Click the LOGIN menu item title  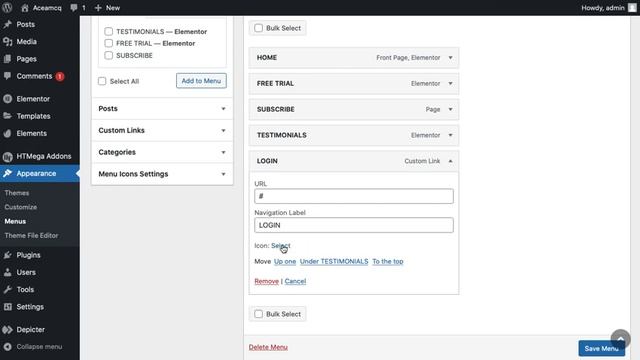click(x=267, y=161)
